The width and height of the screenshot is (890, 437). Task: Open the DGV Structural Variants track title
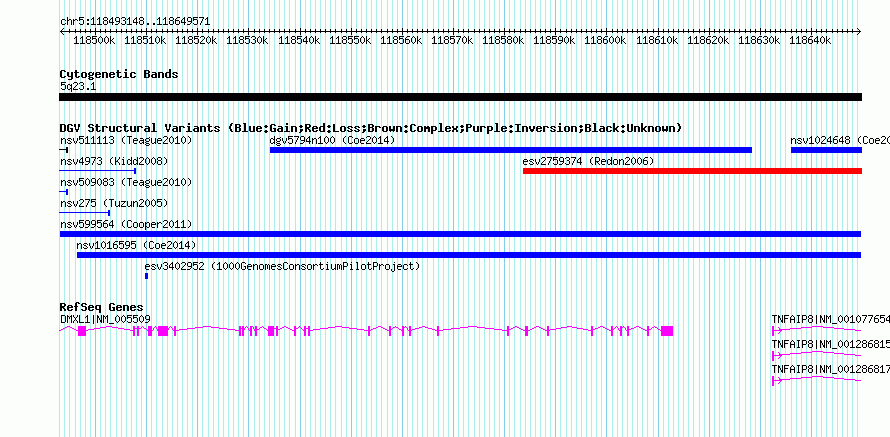tap(371, 128)
